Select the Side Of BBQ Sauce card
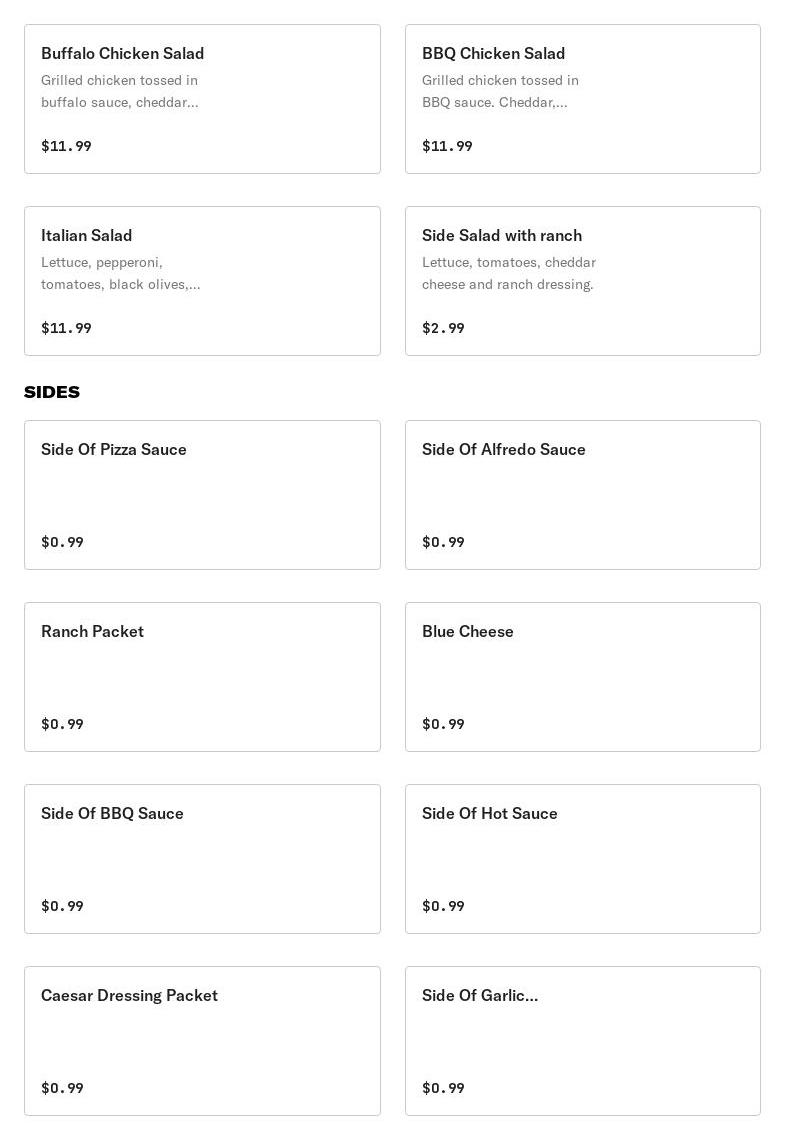Viewport: 785px width, 1125px height. point(202,859)
